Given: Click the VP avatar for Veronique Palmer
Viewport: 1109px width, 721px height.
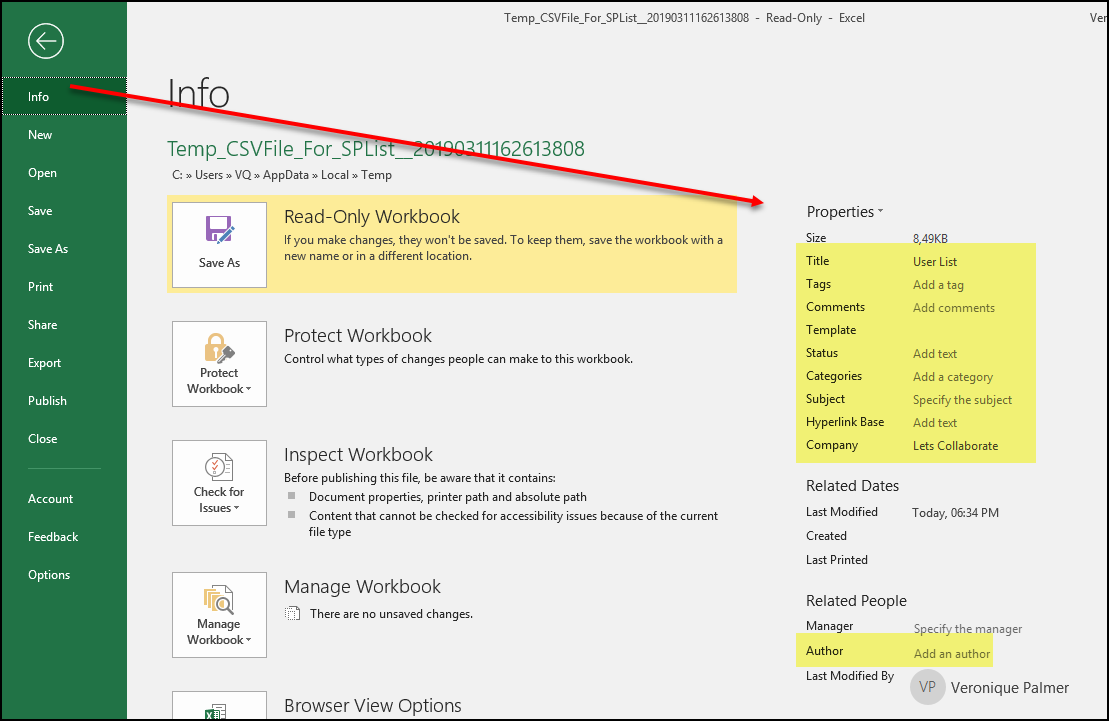Looking at the screenshot, I should [x=927, y=687].
